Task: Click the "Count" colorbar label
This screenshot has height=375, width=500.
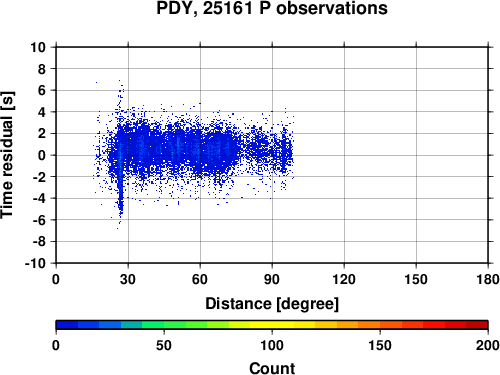Action: [272, 368]
